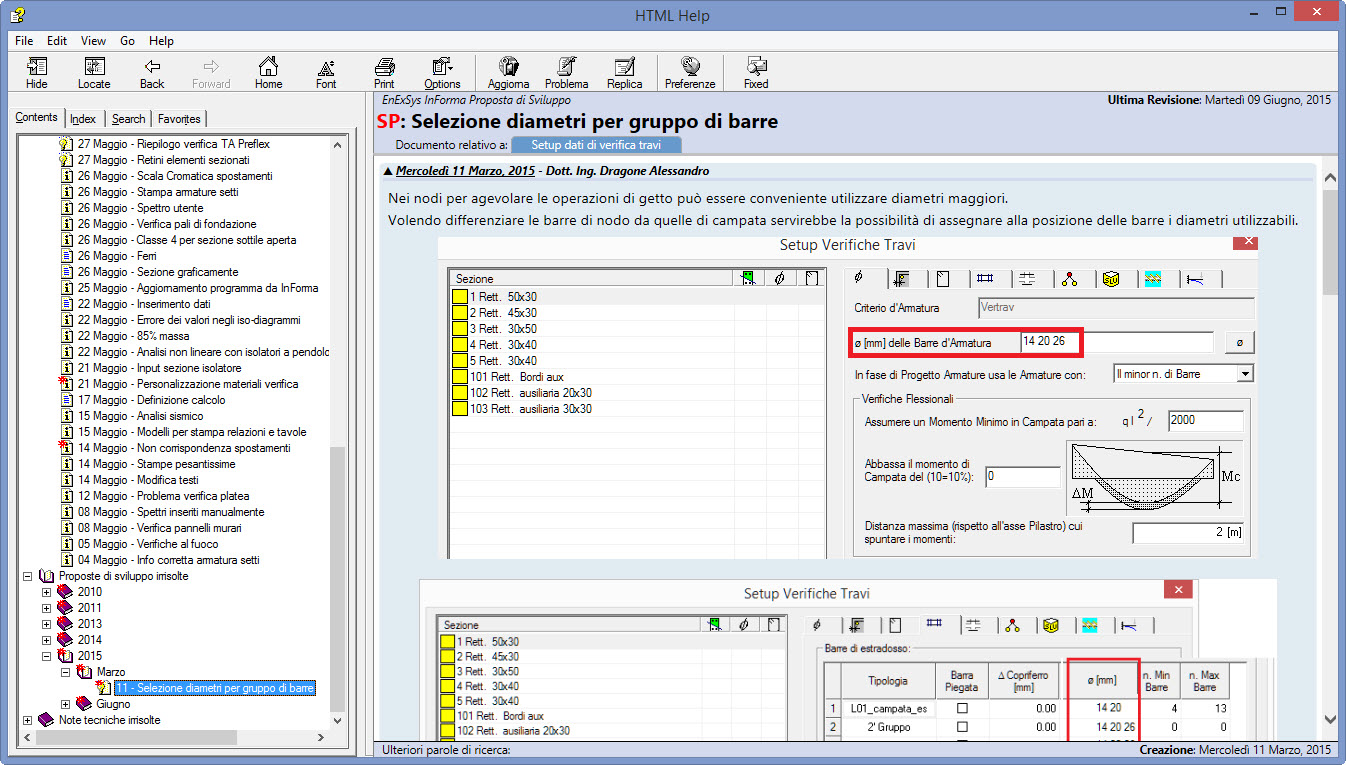Open the Go menu

click(x=127, y=41)
